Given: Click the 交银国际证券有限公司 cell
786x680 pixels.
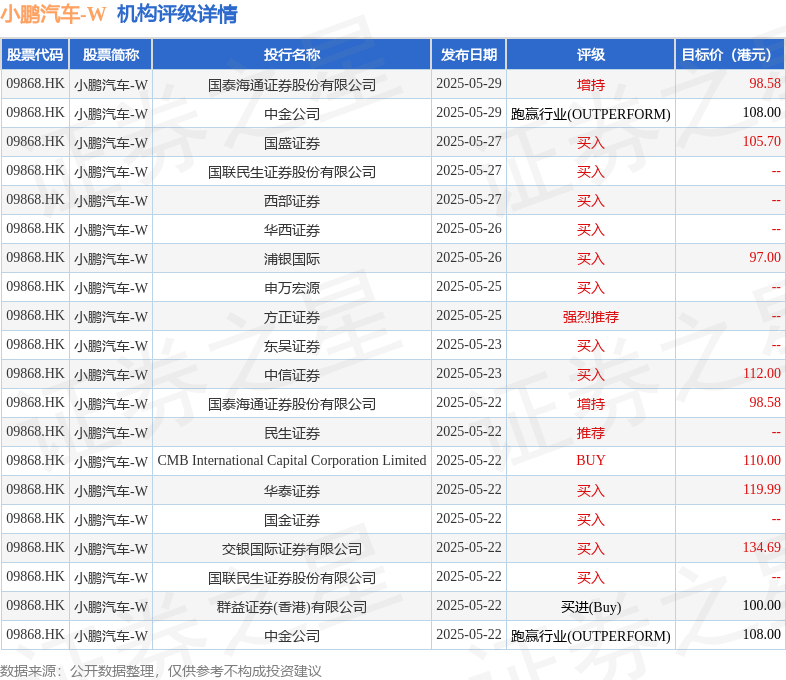Looking at the screenshot, I should (x=292, y=549).
